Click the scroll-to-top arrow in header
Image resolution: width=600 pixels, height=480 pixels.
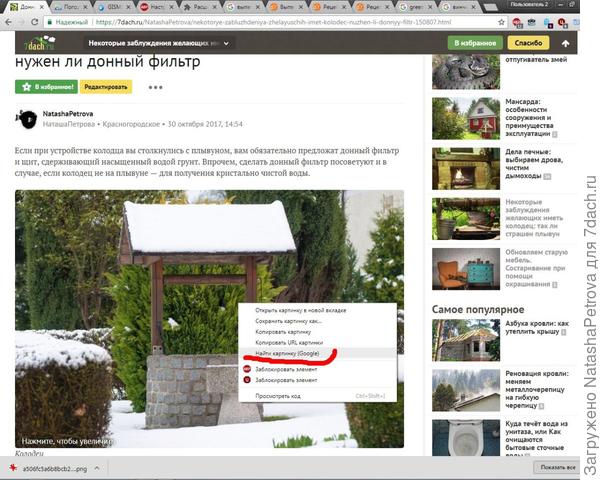567,43
